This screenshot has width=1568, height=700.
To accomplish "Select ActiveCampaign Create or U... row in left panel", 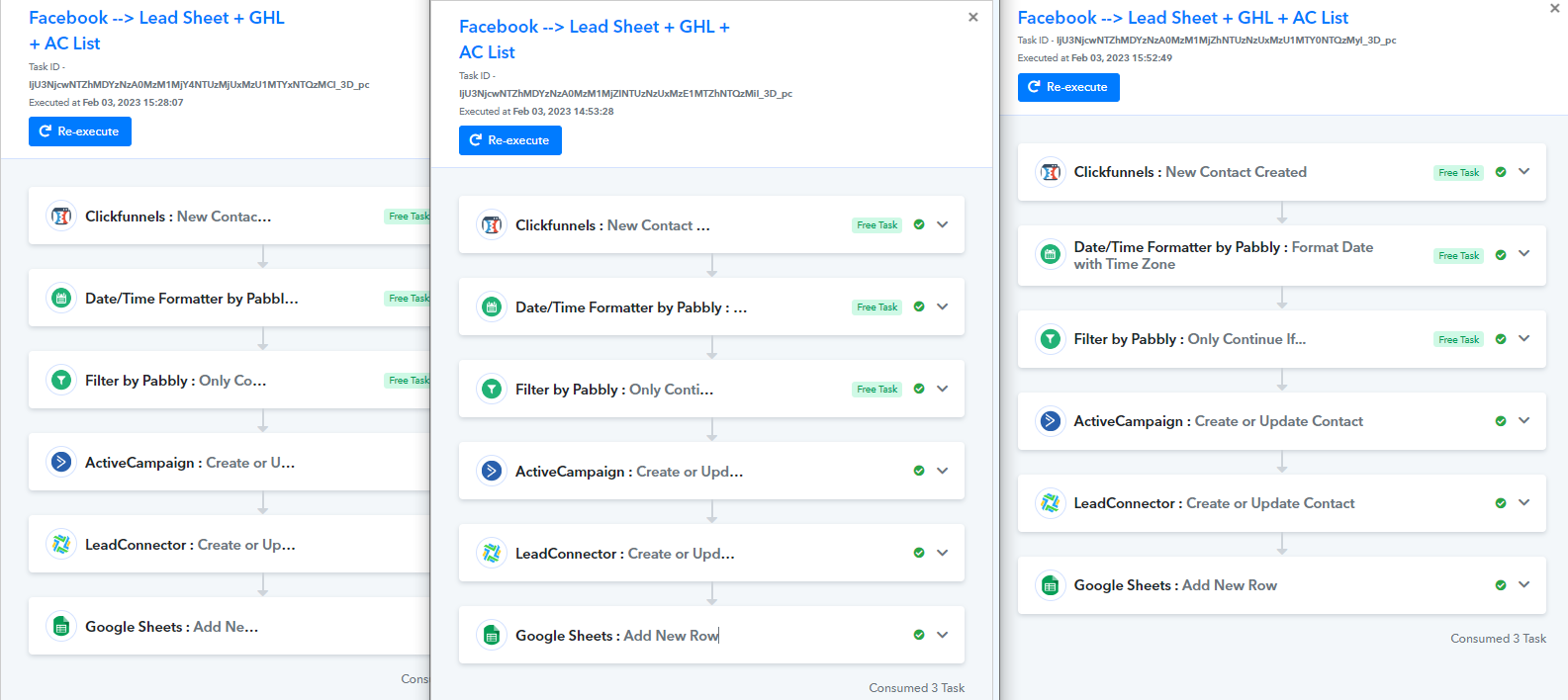I will coord(230,462).
